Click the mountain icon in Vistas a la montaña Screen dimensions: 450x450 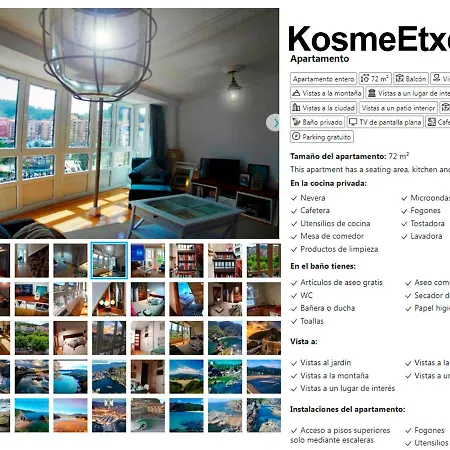(296, 93)
